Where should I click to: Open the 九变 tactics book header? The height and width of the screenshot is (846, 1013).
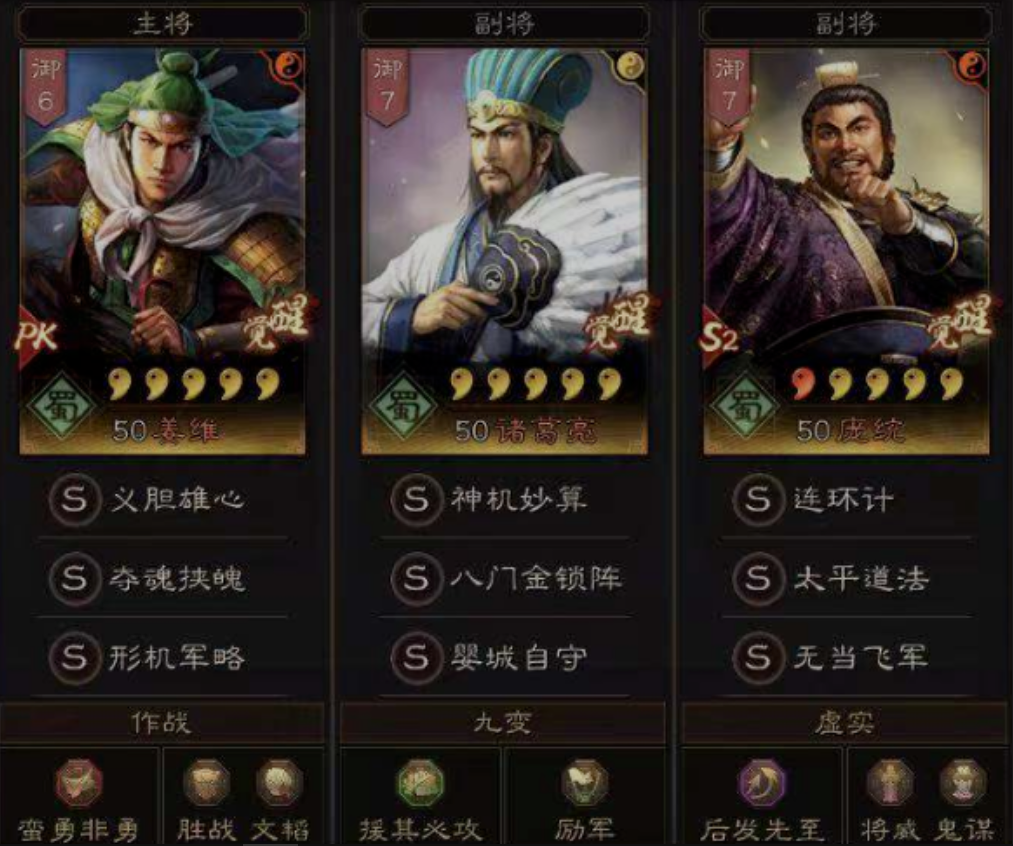503,723
